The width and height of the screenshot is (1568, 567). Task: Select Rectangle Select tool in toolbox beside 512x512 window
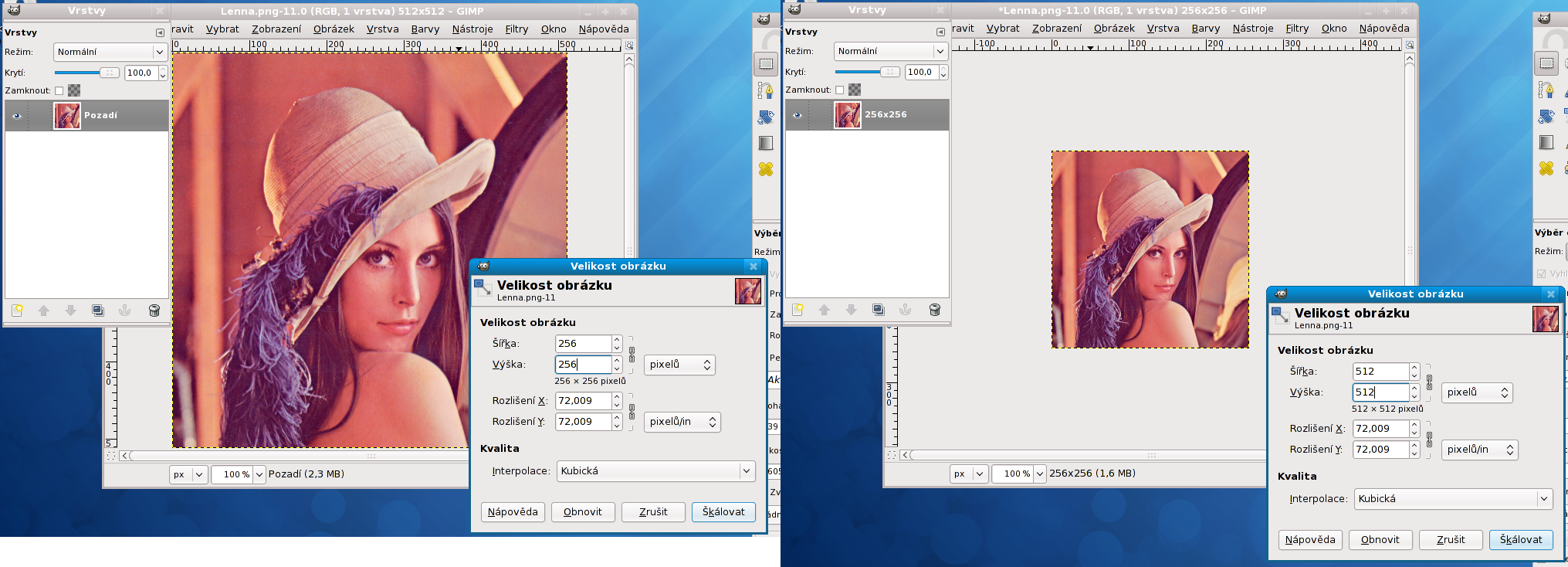[x=766, y=64]
